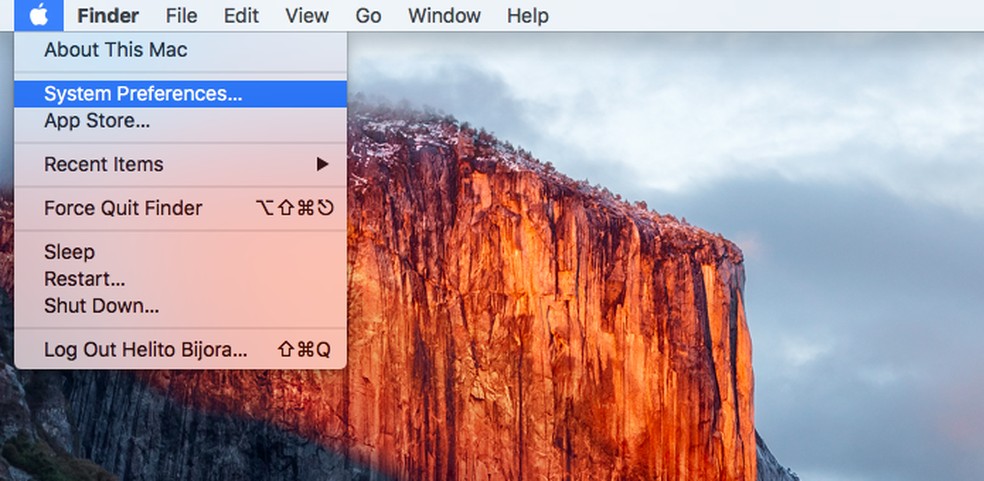Choose About This Mac
Viewport: 984px width, 481px height.
click(180, 50)
